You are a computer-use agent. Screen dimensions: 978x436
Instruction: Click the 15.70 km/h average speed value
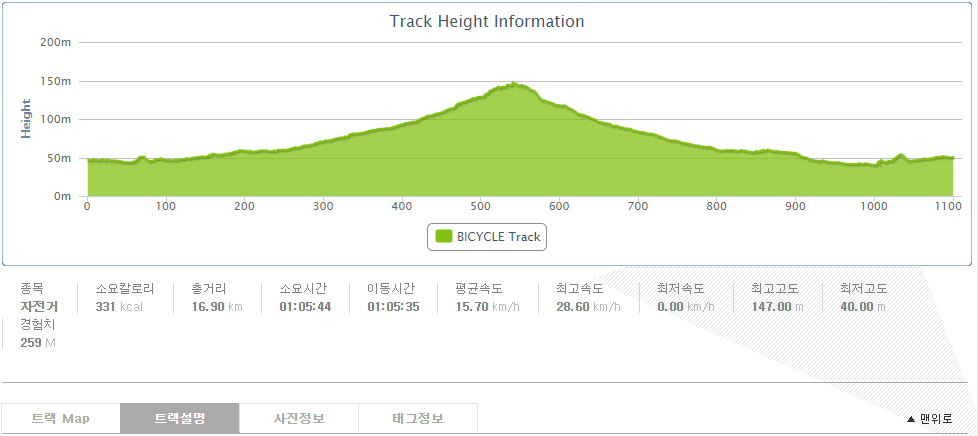(487, 306)
